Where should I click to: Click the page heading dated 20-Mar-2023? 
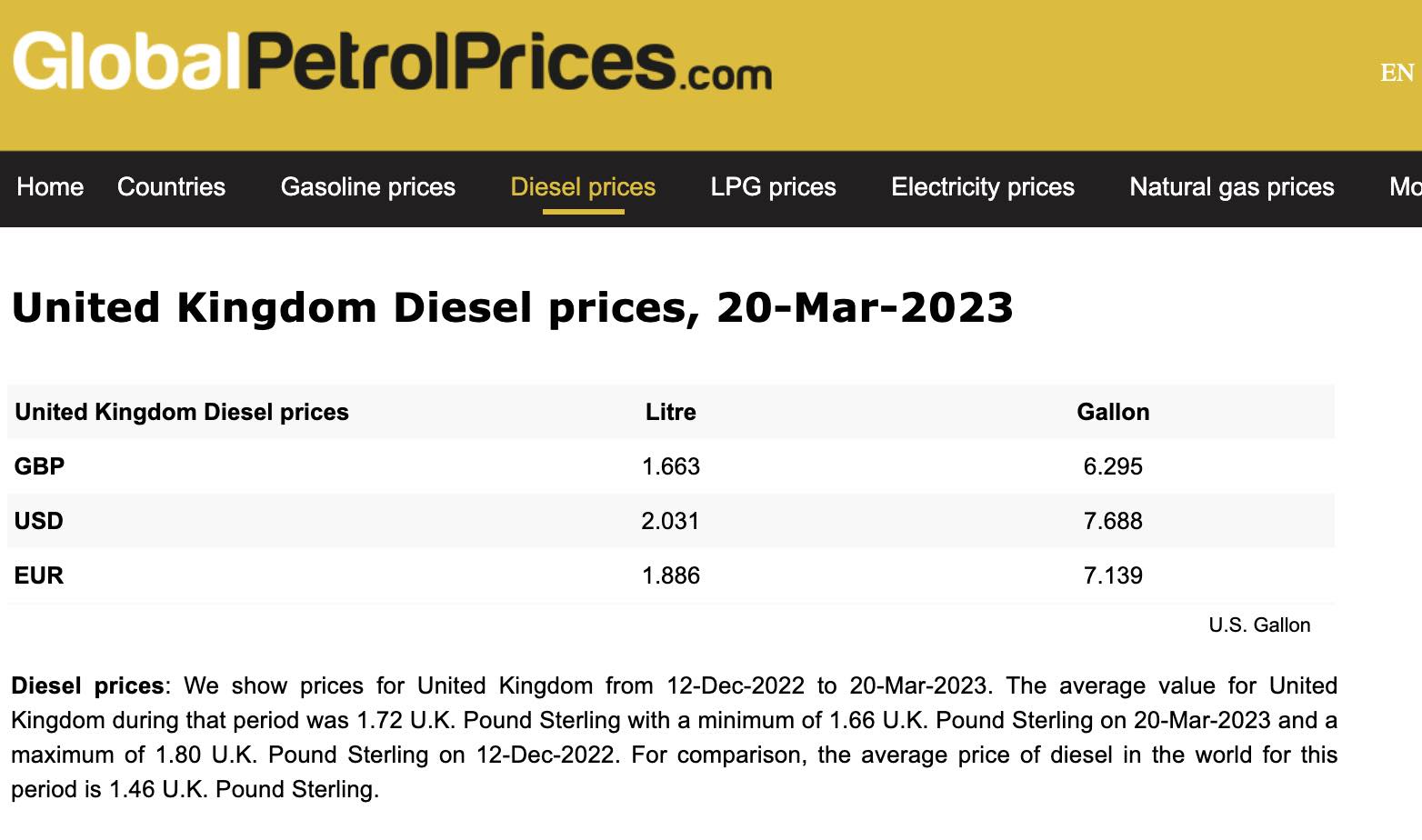(x=512, y=307)
